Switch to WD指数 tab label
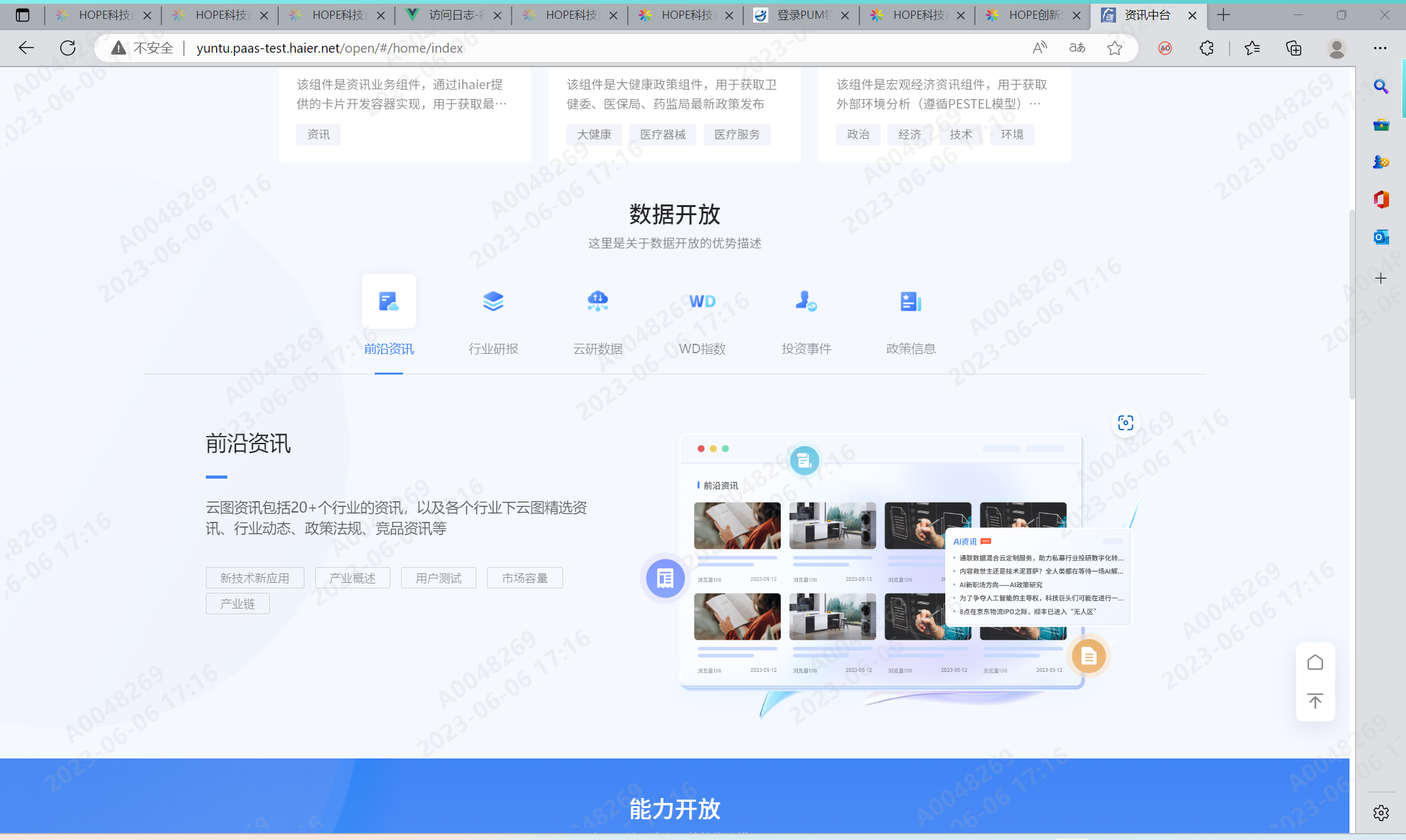Screen dimensions: 1406x840 click(702, 349)
